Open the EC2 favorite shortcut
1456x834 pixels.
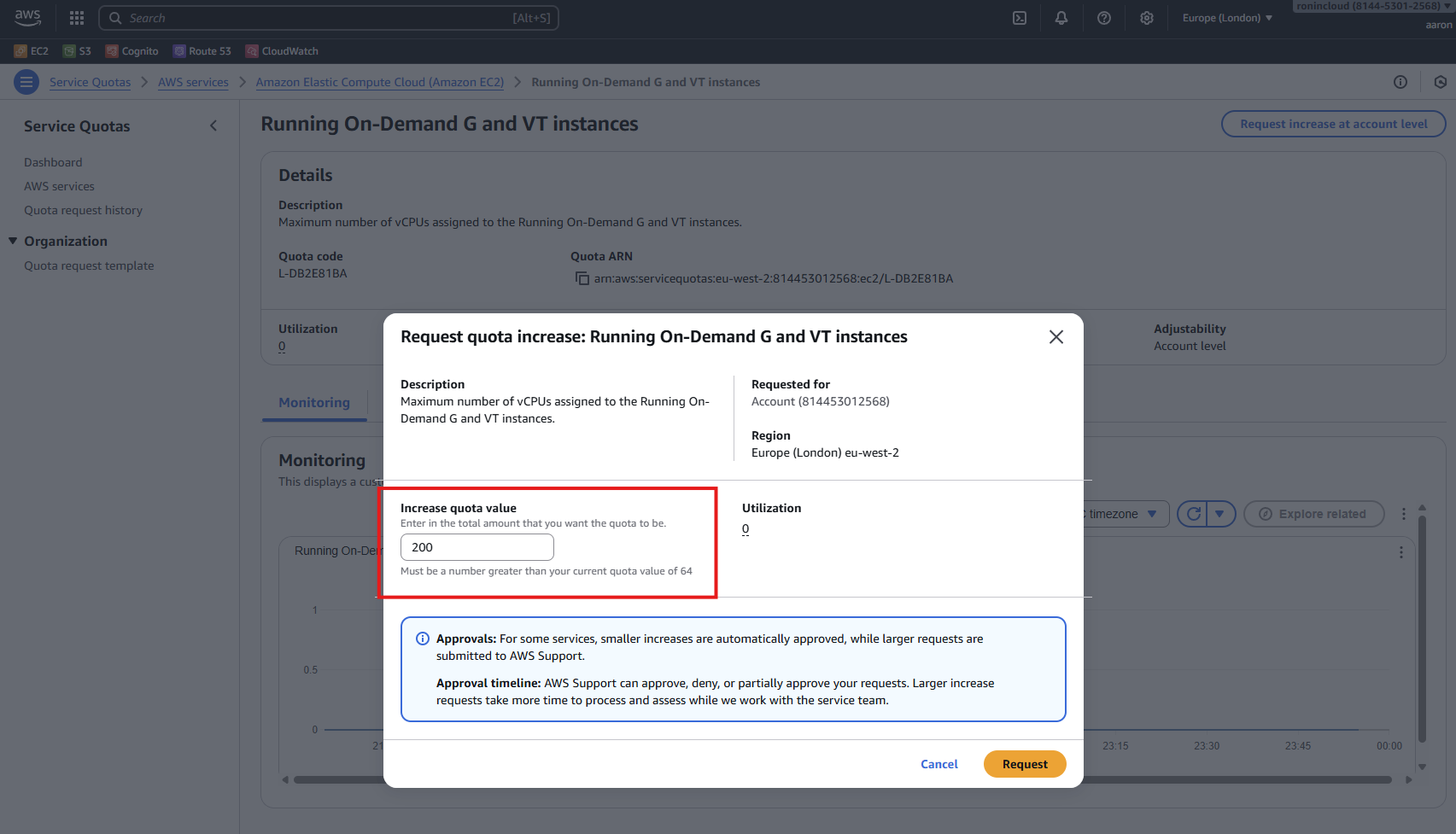(32, 51)
